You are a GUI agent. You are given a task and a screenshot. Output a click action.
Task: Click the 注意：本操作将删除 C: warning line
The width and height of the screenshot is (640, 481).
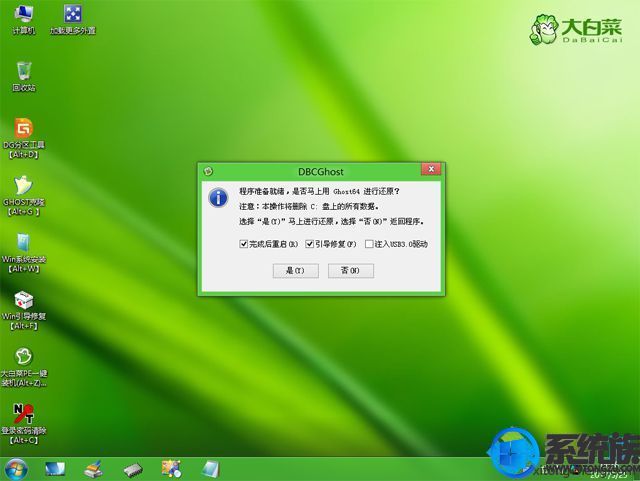pyautogui.click(x=309, y=207)
